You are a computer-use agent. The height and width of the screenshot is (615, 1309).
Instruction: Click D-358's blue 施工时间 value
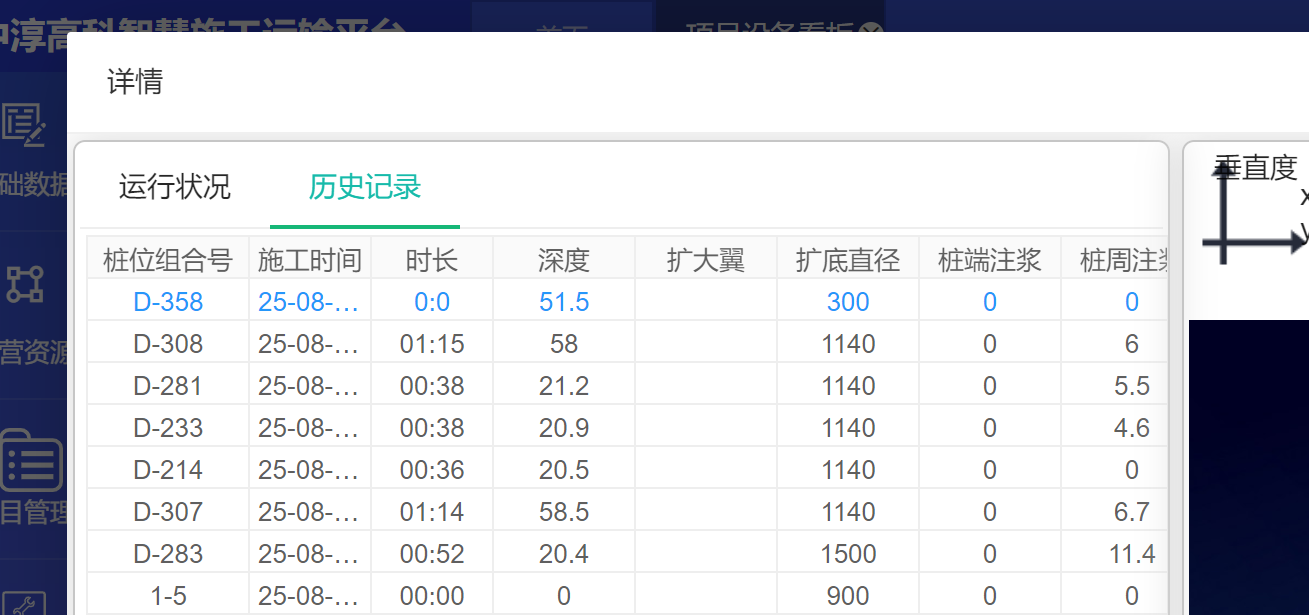pos(308,302)
